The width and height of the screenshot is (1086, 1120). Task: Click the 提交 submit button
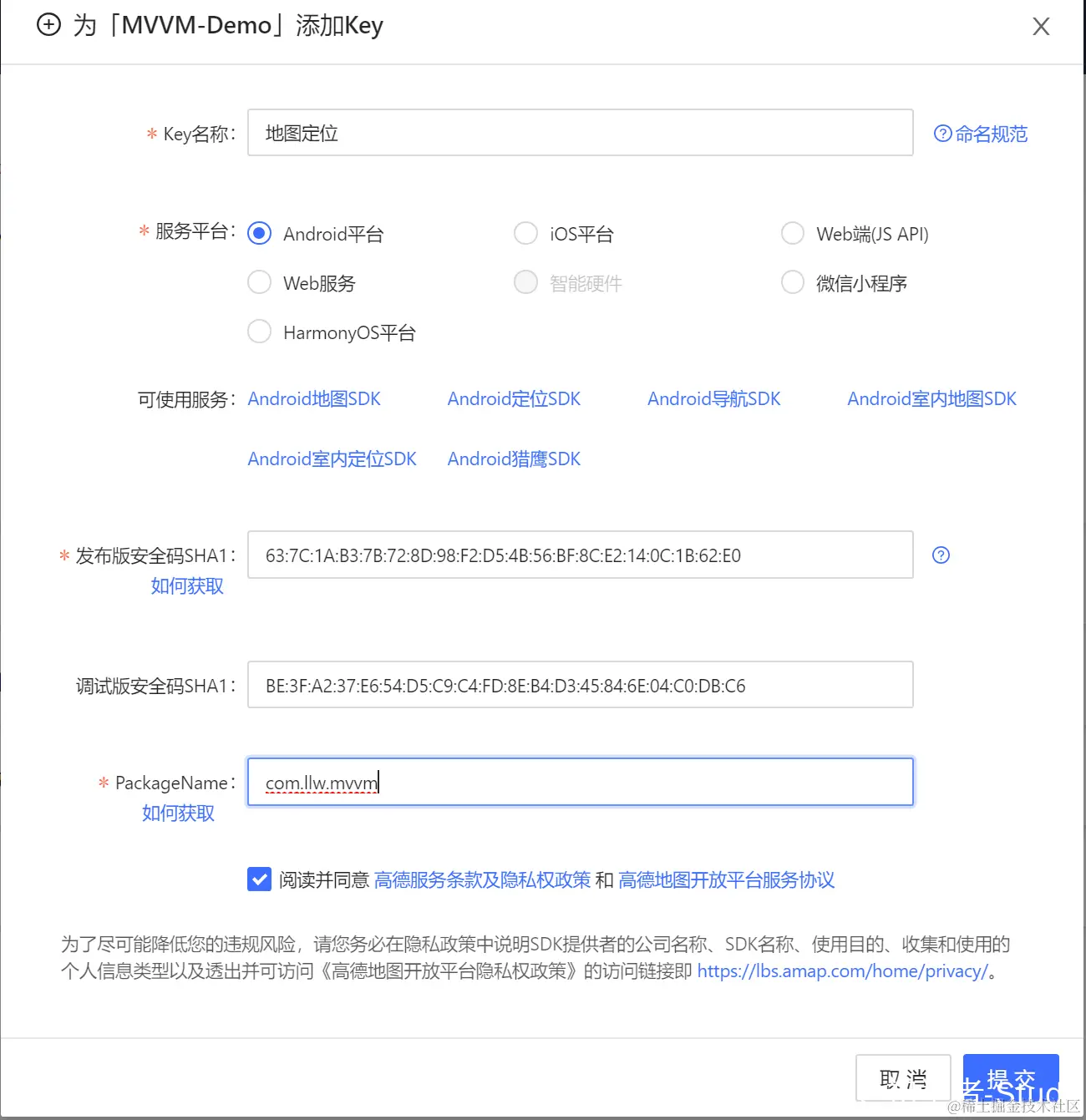click(x=1010, y=1078)
